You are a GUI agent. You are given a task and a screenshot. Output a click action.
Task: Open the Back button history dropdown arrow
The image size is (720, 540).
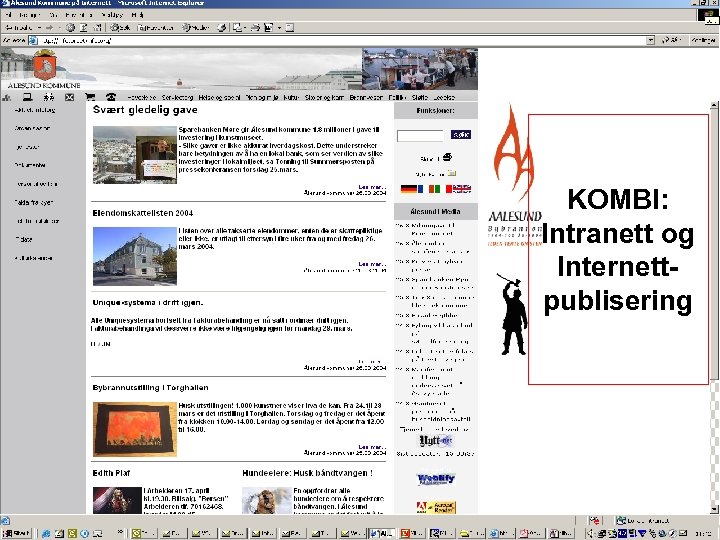pos(39,28)
